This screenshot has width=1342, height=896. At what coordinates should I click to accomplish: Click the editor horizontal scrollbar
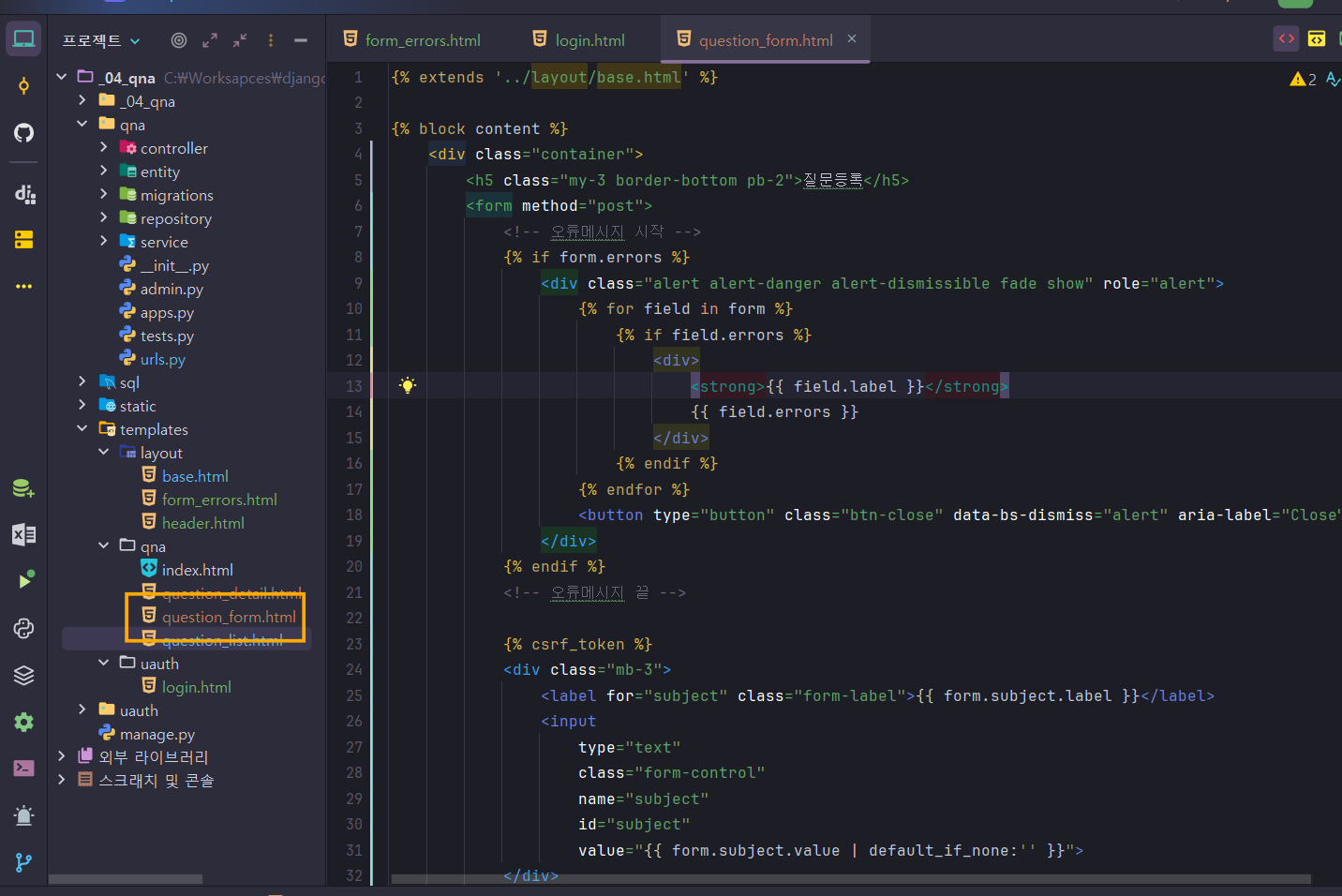tap(850, 879)
